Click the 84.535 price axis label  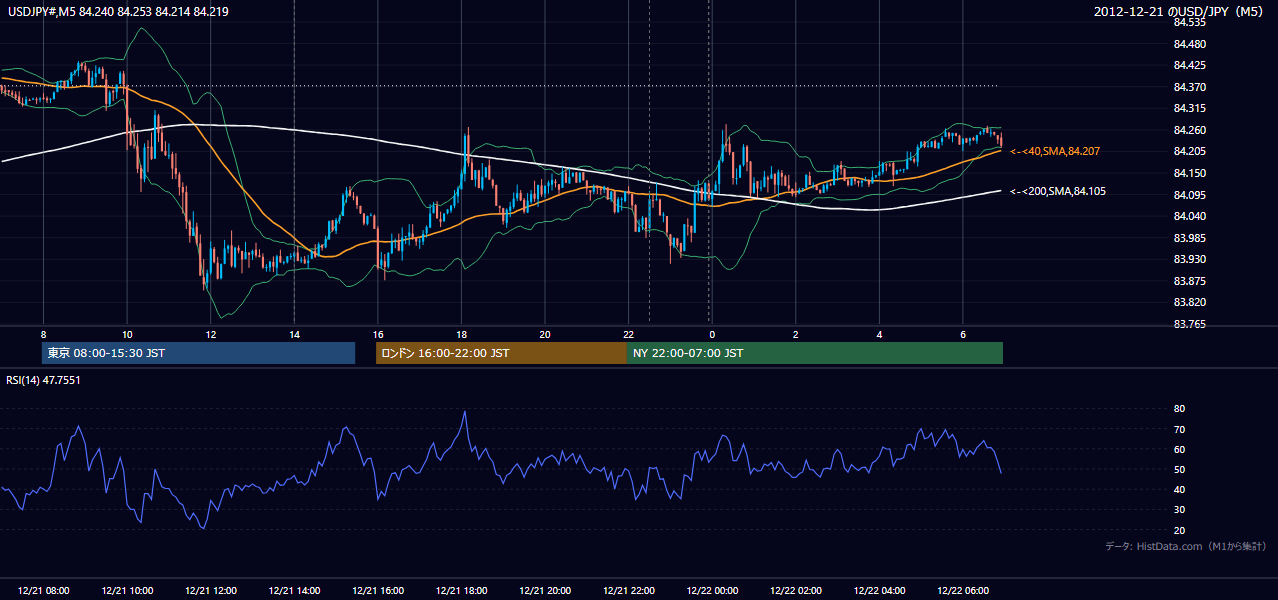[x=1191, y=22]
